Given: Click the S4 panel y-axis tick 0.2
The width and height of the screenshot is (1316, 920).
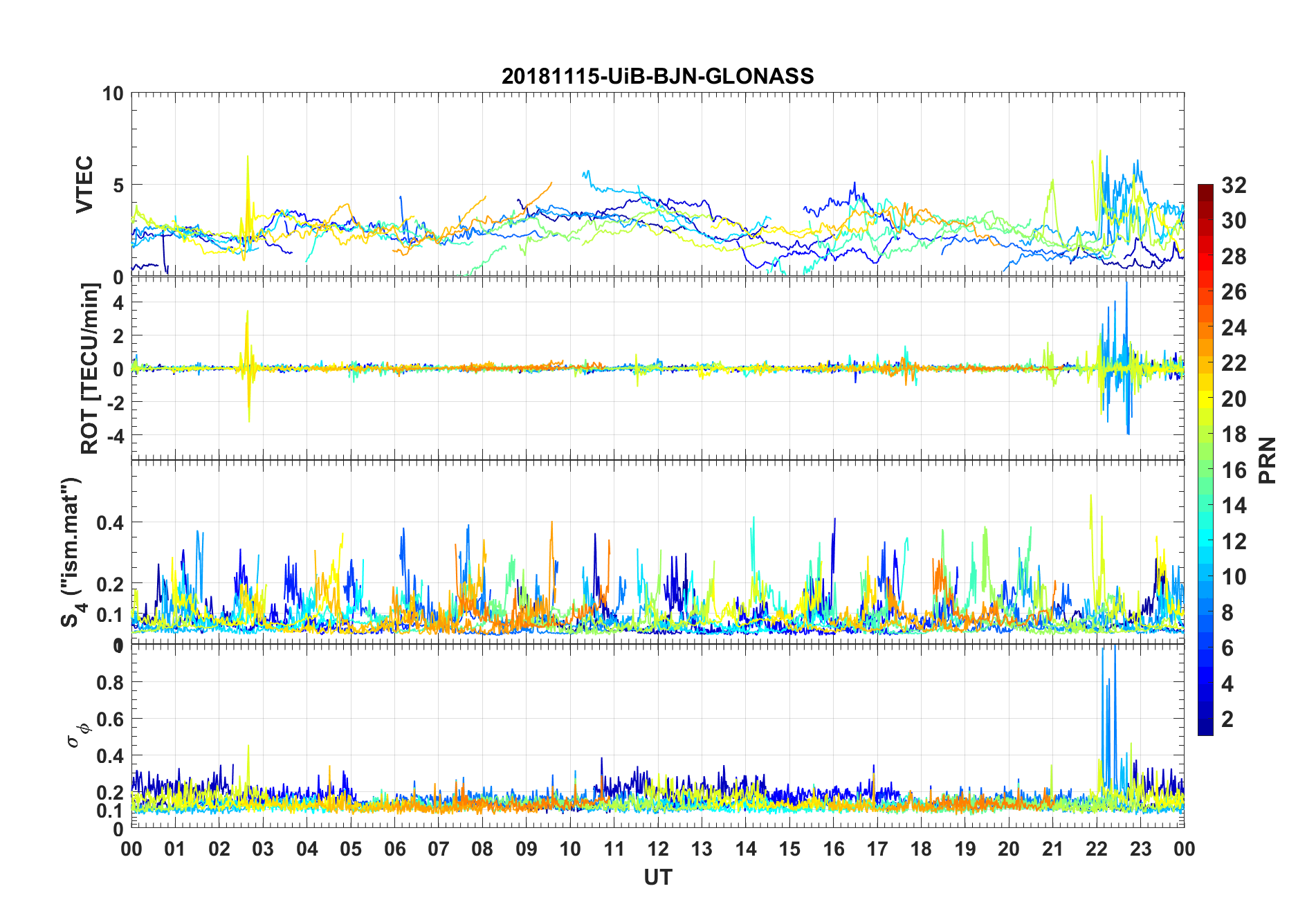Looking at the screenshot, I should click(x=110, y=584).
